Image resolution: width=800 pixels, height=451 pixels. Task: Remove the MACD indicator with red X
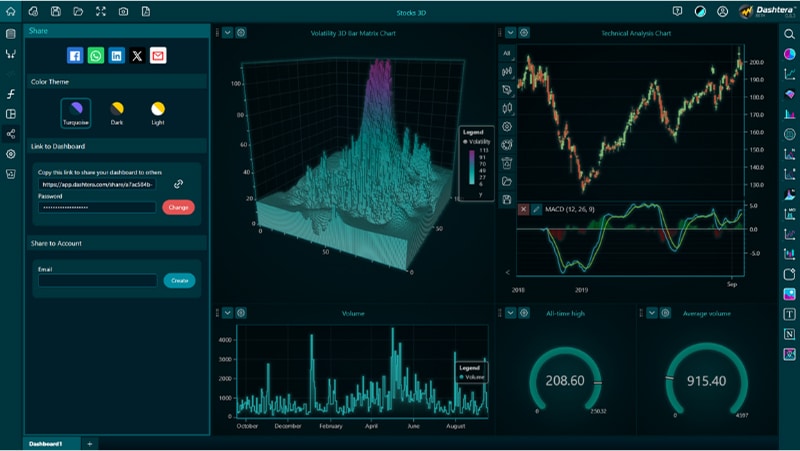(523, 210)
